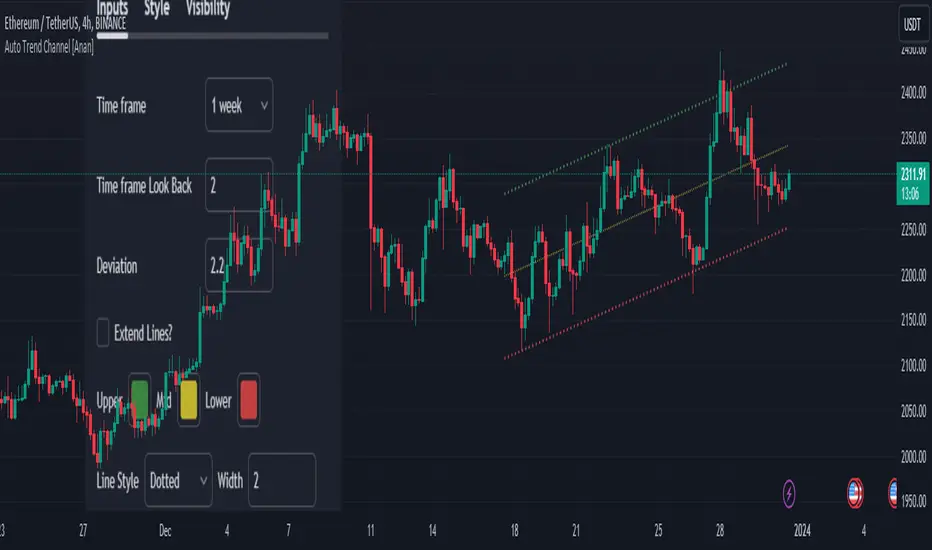This screenshot has width=932, height=550.
Task: Click the US flag economic event icon
Action: (x=855, y=492)
